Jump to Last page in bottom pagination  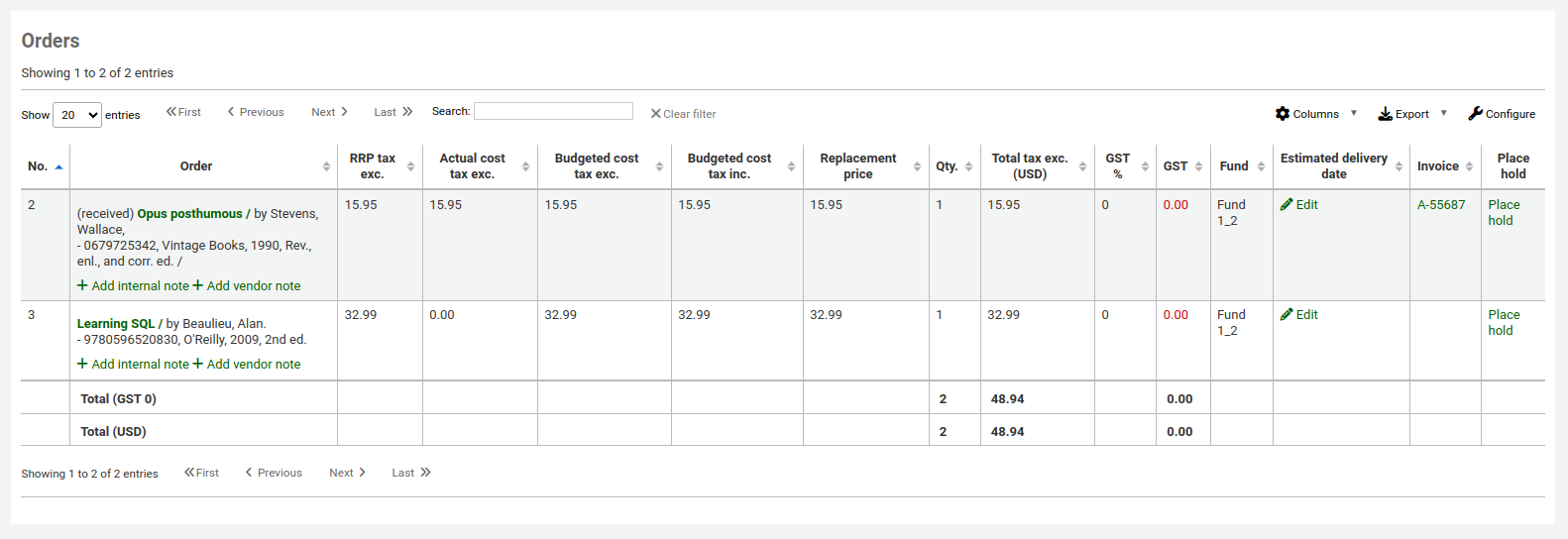point(410,473)
